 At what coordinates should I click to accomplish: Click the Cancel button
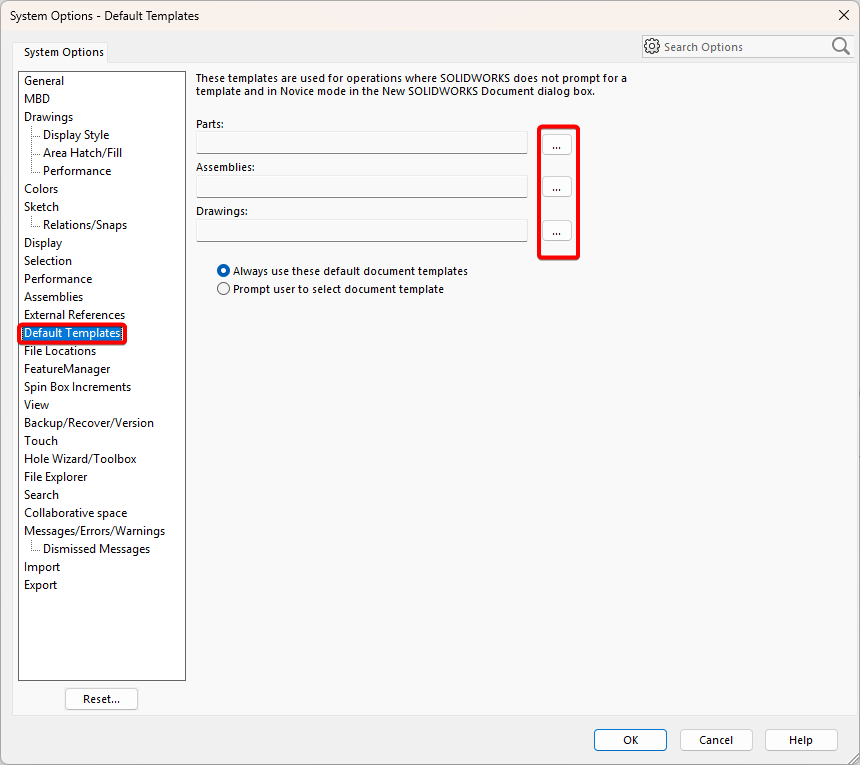coord(716,740)
